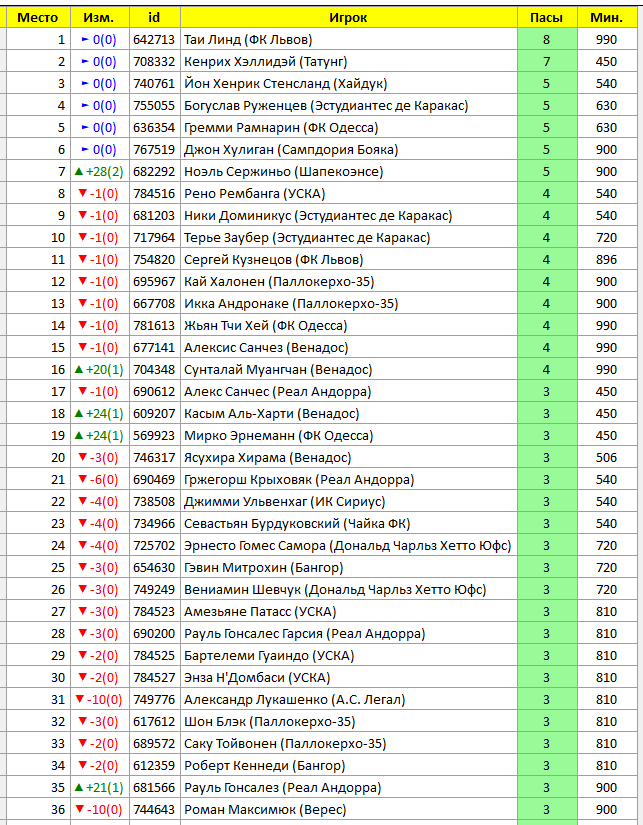Screen dimensions: 643x825
Task: Select the +21(1) change cell
Action: [x=99, y=788]
